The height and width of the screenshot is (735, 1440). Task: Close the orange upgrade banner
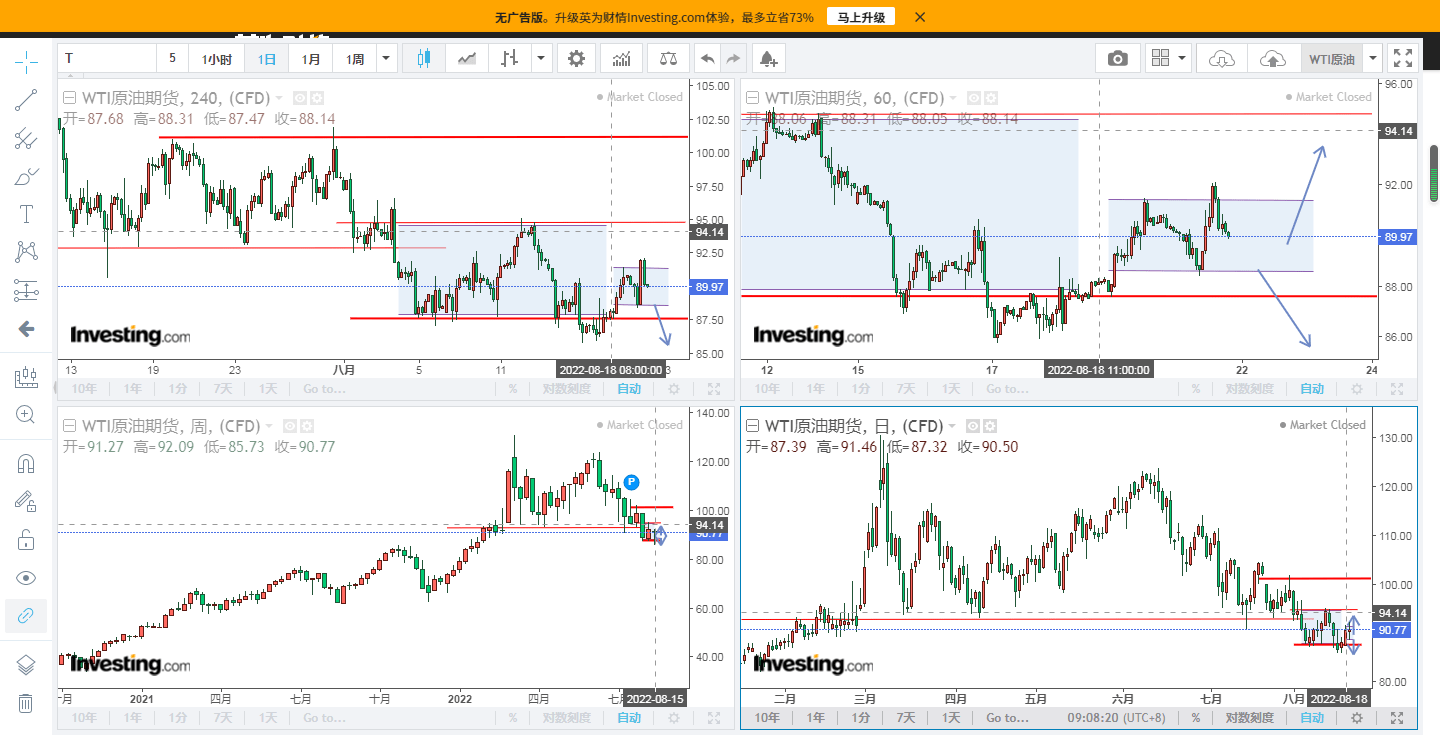tap(920, 17)
